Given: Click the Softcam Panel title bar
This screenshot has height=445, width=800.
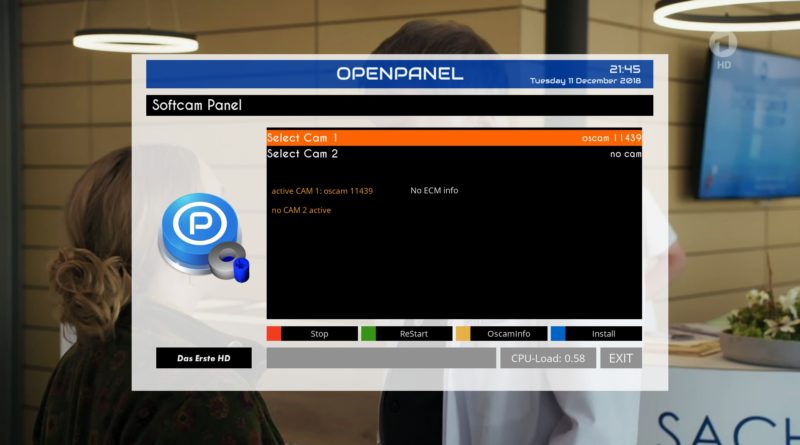Looking at the screenshot, I should coord(399,105).
